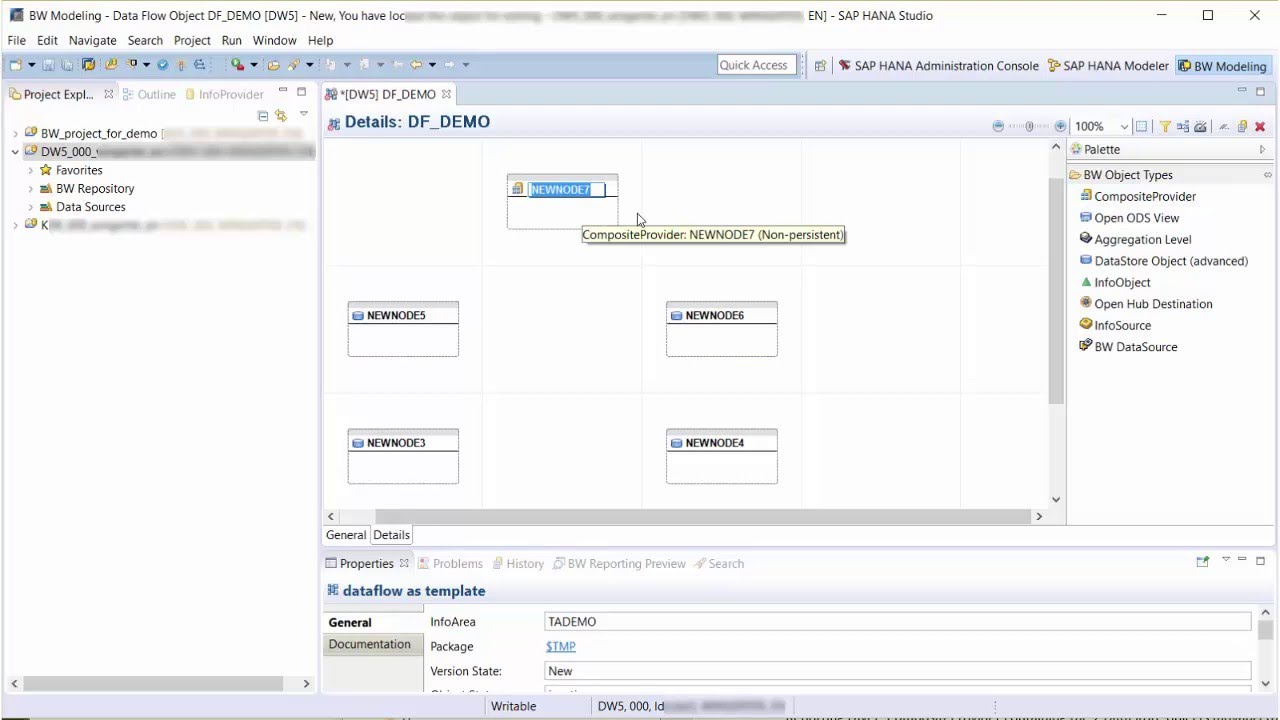This screenshot has width=1280, height=720.
Task: Select Open Hub Destination palette item
Action: (1146, 304)
